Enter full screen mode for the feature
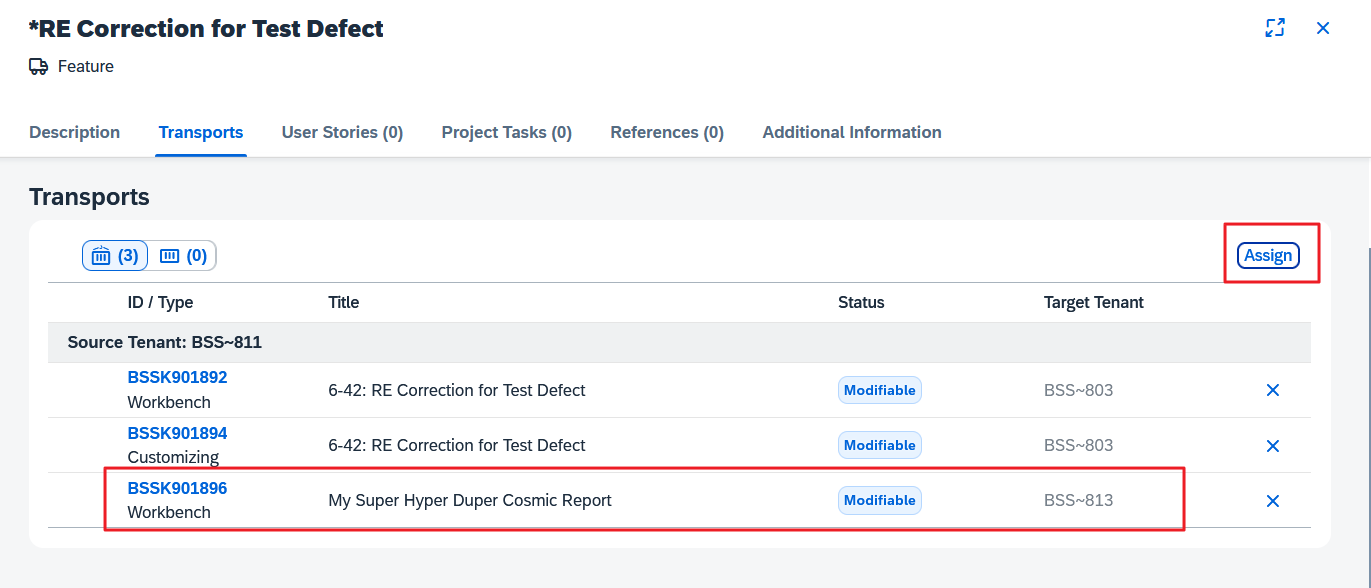This screenshot has width=1371, height=588. tap(1274, 28)
